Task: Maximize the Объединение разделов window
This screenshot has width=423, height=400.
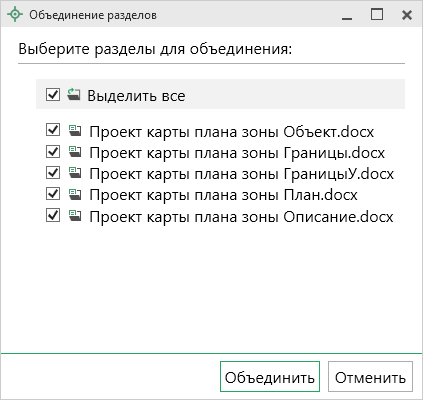Action: (x=377, y=14)
